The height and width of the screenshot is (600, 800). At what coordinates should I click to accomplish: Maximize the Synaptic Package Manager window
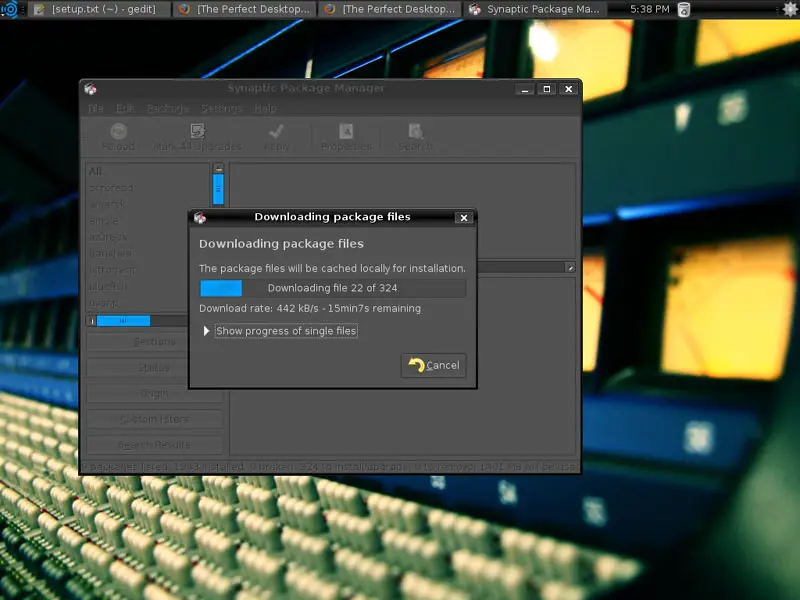click(546, 89)
